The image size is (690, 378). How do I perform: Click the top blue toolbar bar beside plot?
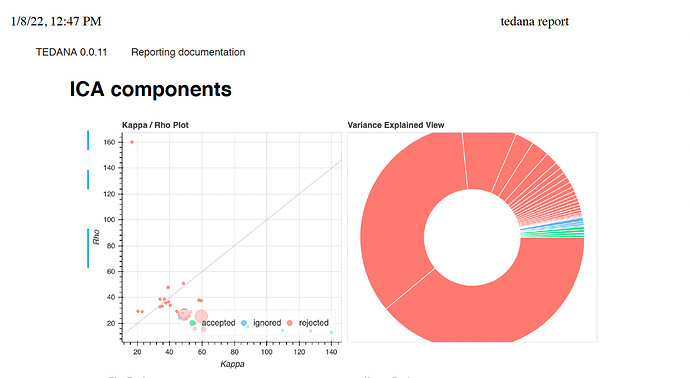pos(88,140)
